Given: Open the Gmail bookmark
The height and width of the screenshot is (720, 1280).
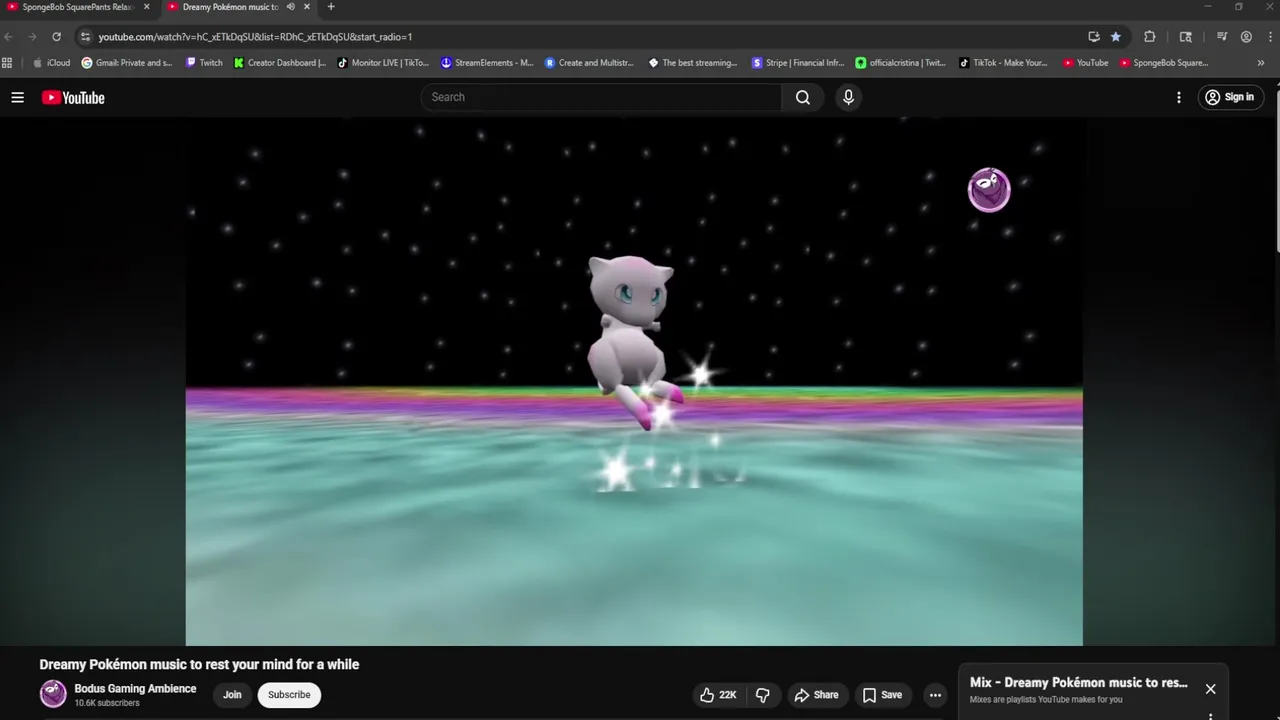Looking at the screenshot, I should pyautogui.click(x=127, y=63).
